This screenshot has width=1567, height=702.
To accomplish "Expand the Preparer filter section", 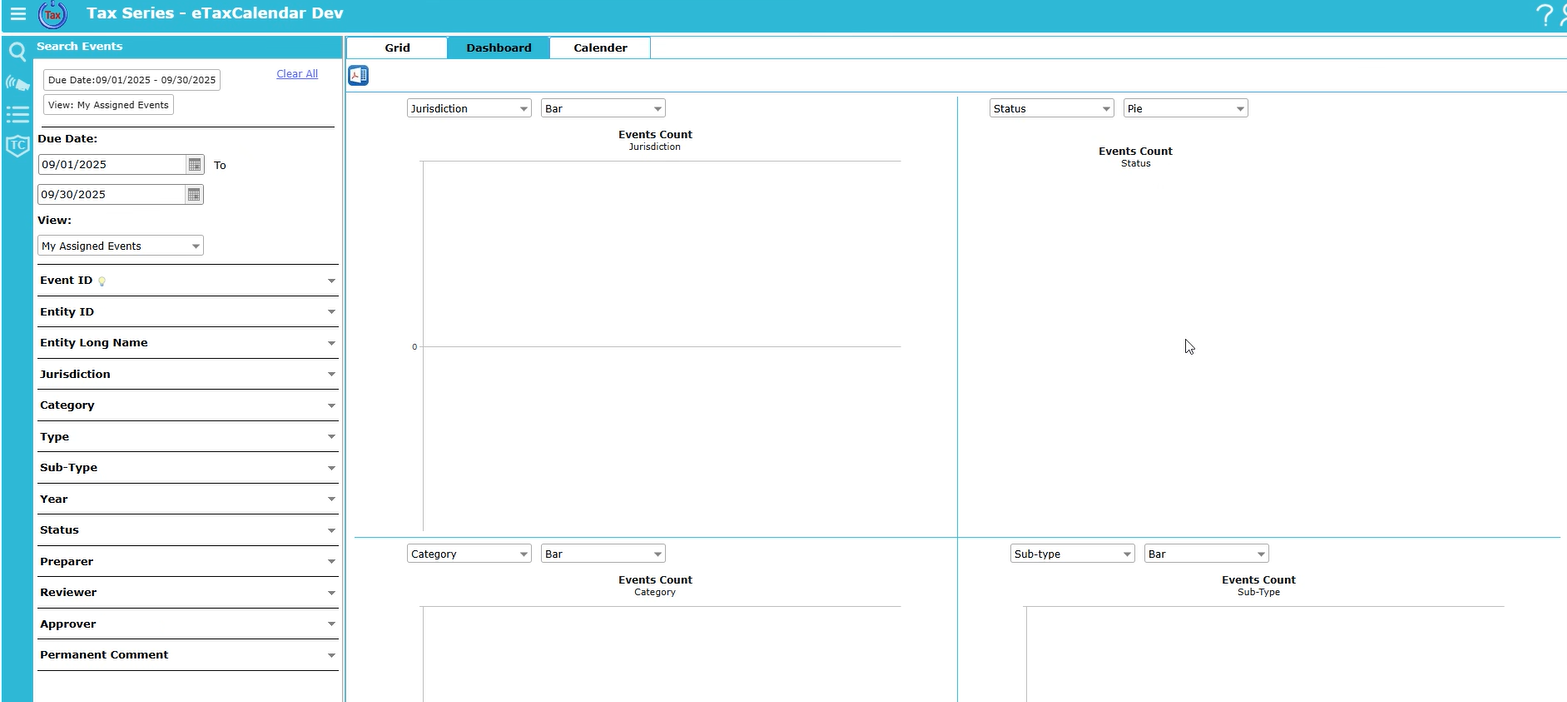I will pyautogui.click(x=187, y=561).
